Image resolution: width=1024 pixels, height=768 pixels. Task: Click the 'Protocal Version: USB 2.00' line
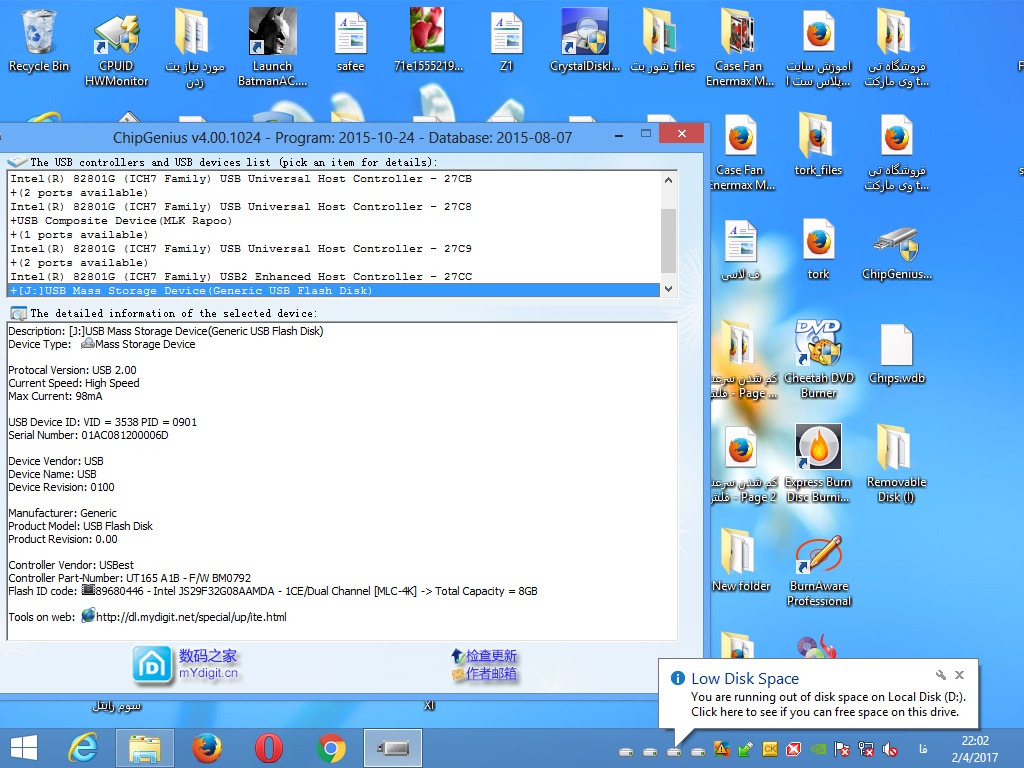pos(72,370)
